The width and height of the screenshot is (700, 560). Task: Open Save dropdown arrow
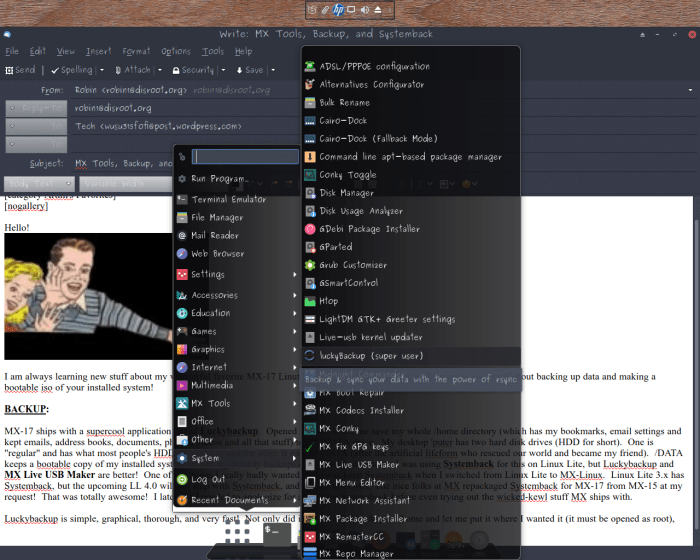(273, 70)
